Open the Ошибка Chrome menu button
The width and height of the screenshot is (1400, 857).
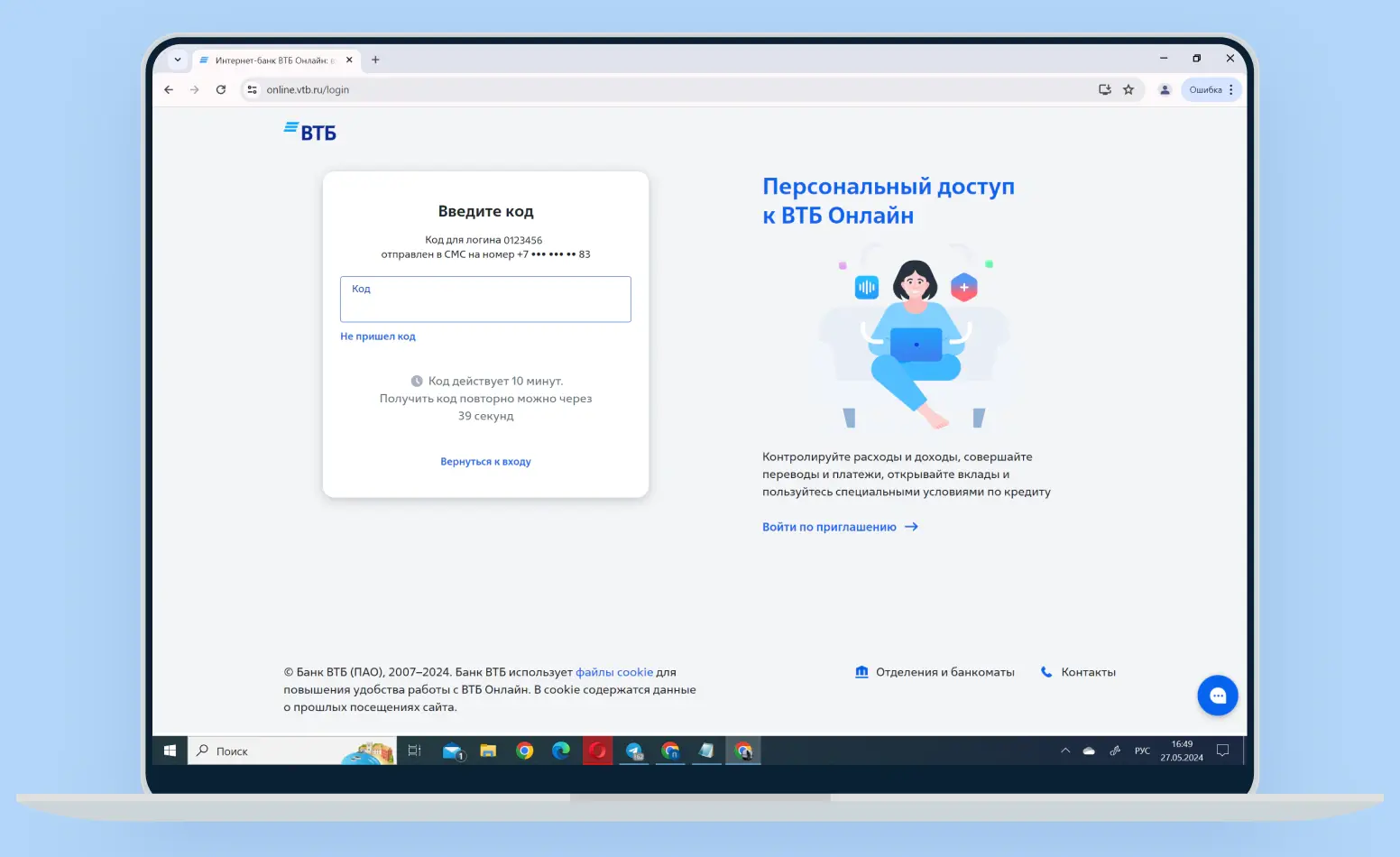[1211, 89]
